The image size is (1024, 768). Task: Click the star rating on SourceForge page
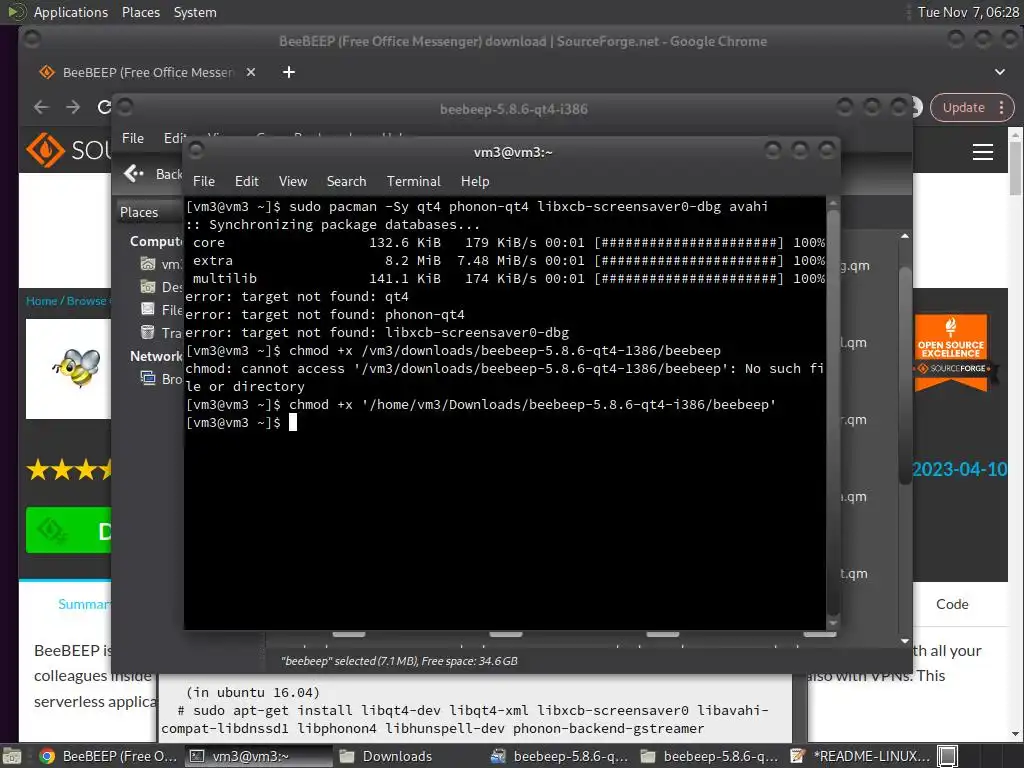coord(69,470)
